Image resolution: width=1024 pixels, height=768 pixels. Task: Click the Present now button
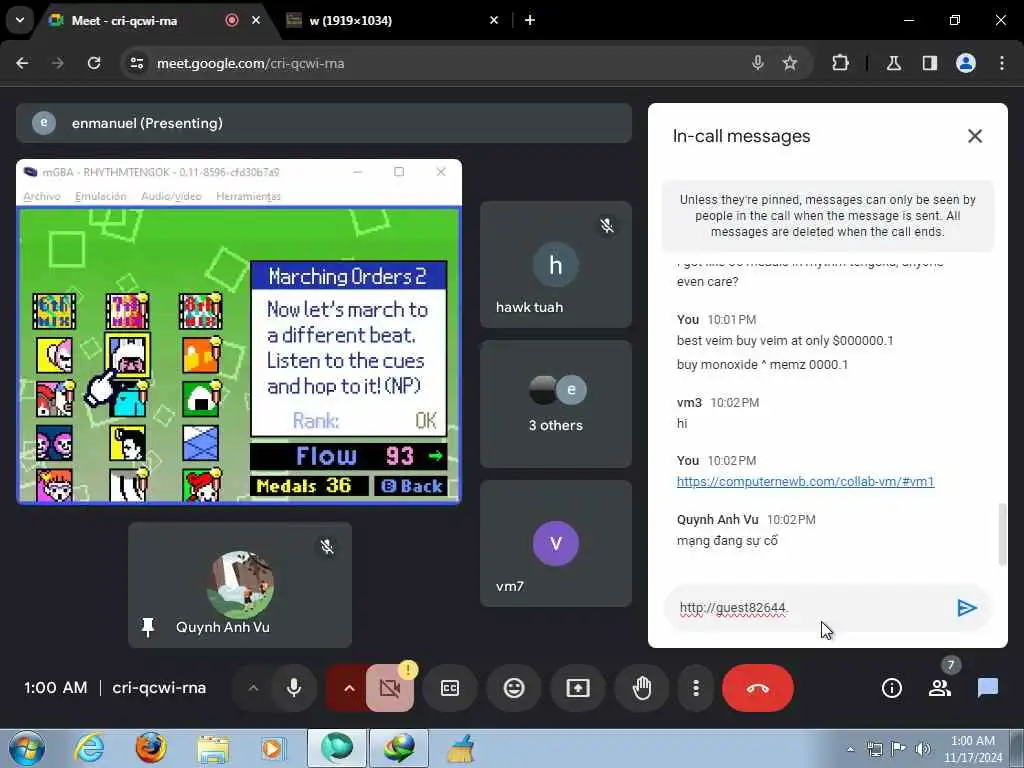(x=578, y=688)
